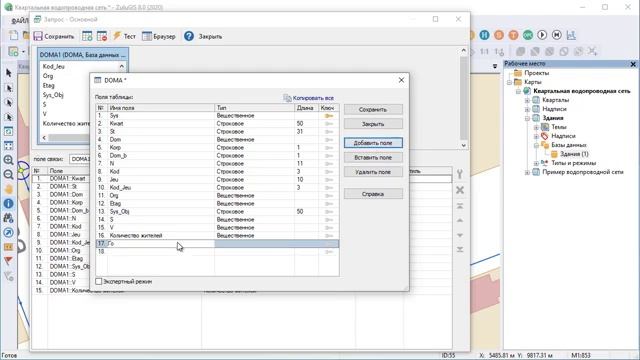The image size is (640, 360).
Task: Click add table icon in query toolbar
Action: click(x=87, y=36)
